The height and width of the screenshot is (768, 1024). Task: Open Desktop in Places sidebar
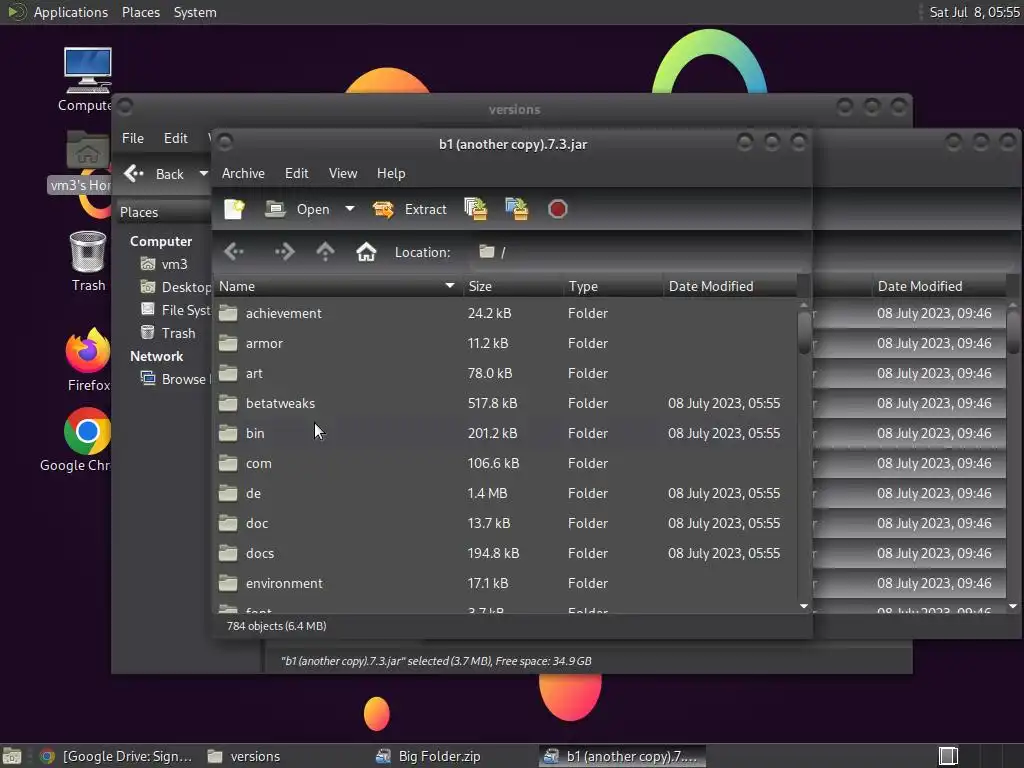coord(176,287)
